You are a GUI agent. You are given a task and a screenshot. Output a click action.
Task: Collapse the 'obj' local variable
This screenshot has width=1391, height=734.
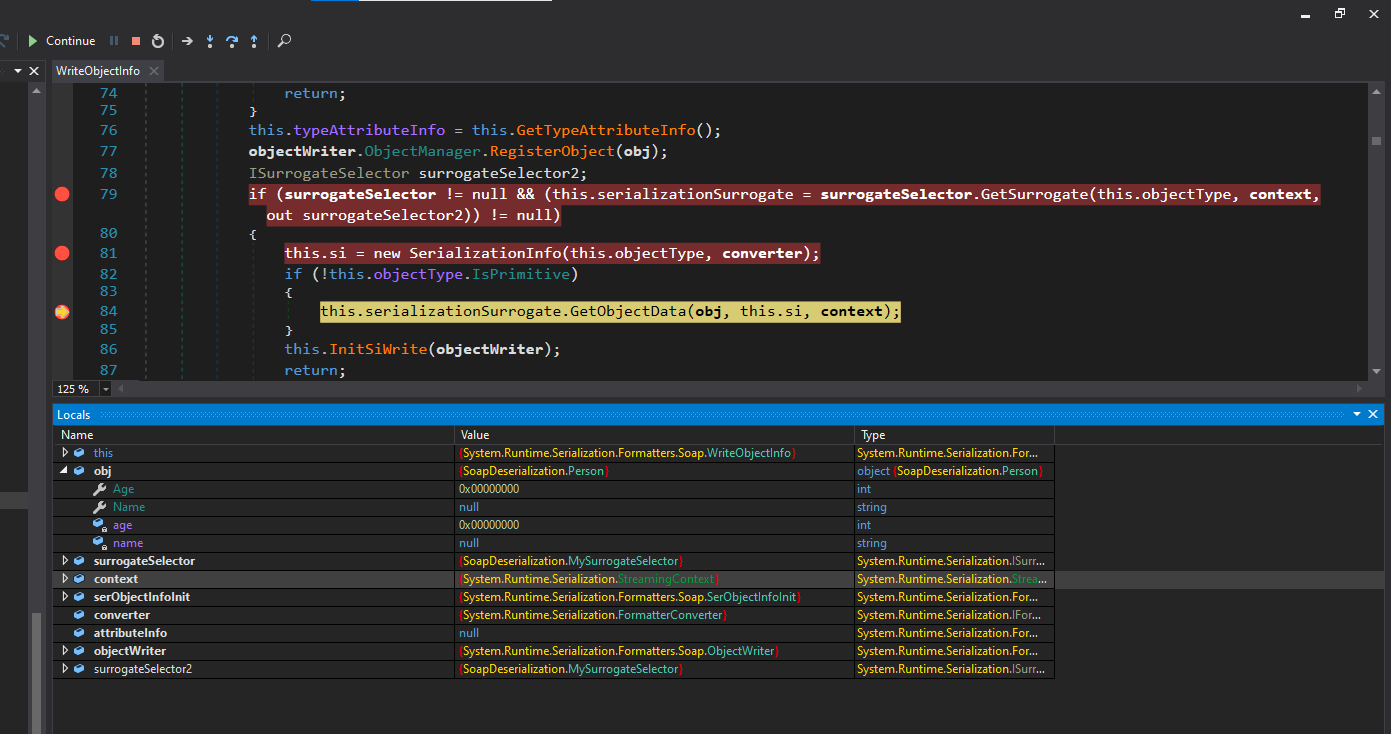66,471
